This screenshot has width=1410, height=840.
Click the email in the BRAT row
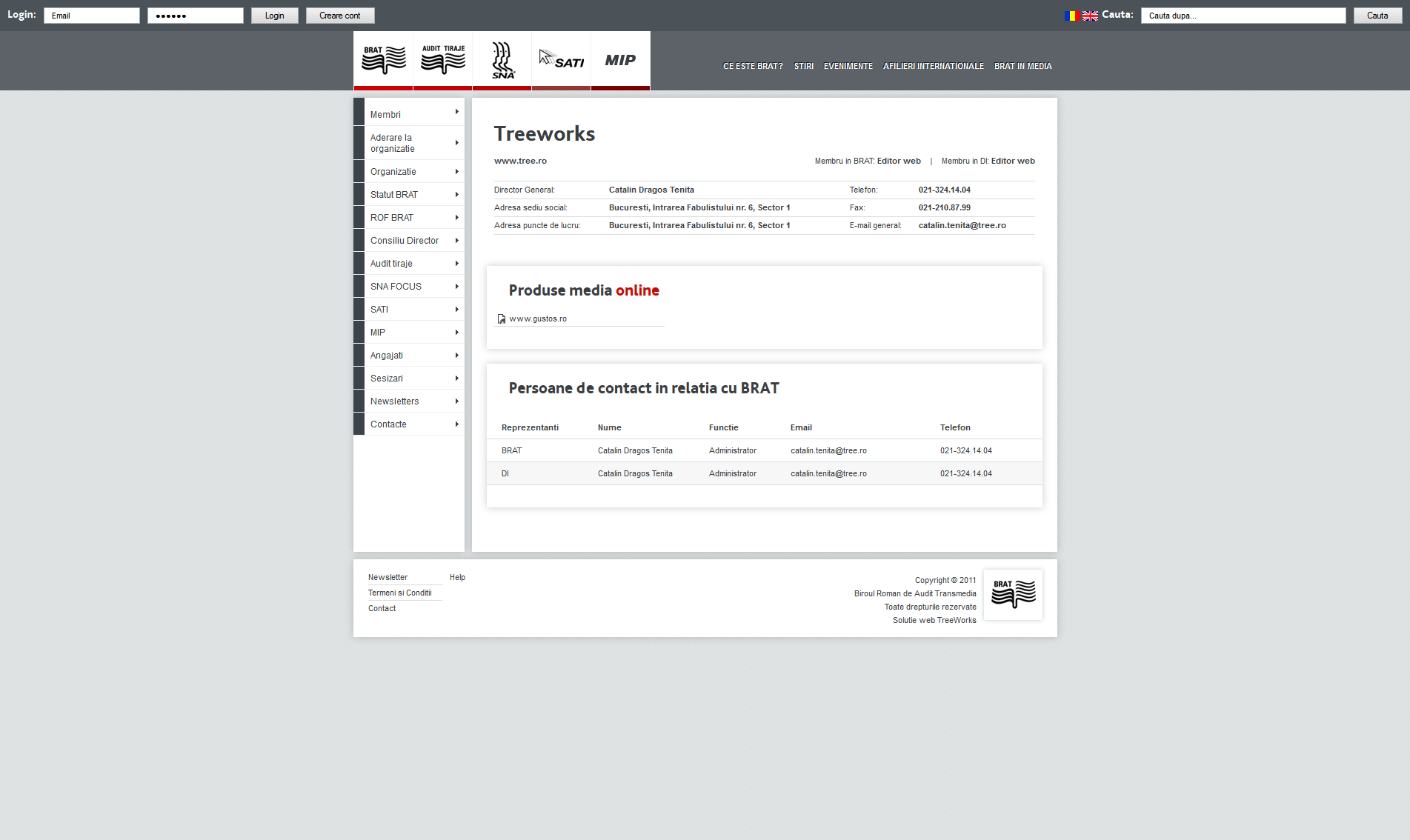(828, 450)
